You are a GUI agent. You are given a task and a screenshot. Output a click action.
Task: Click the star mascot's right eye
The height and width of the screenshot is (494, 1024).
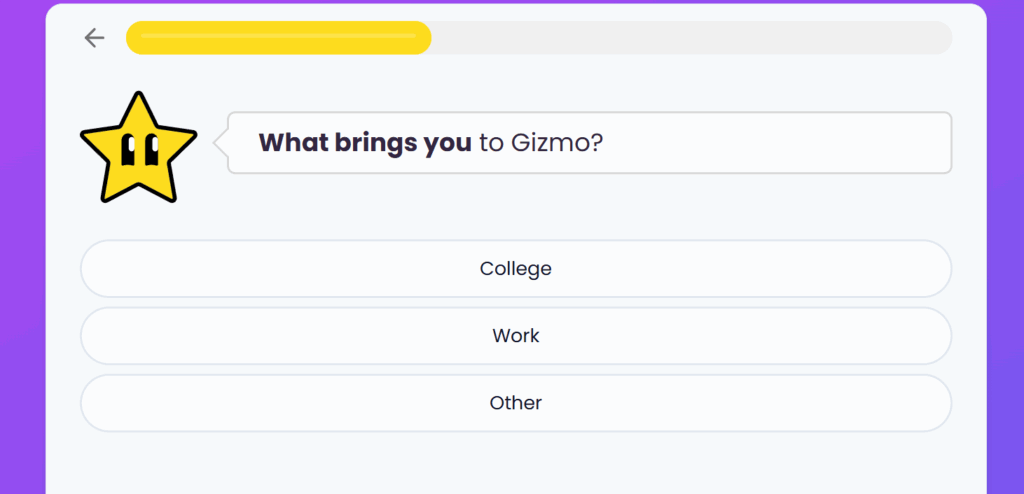151,149
